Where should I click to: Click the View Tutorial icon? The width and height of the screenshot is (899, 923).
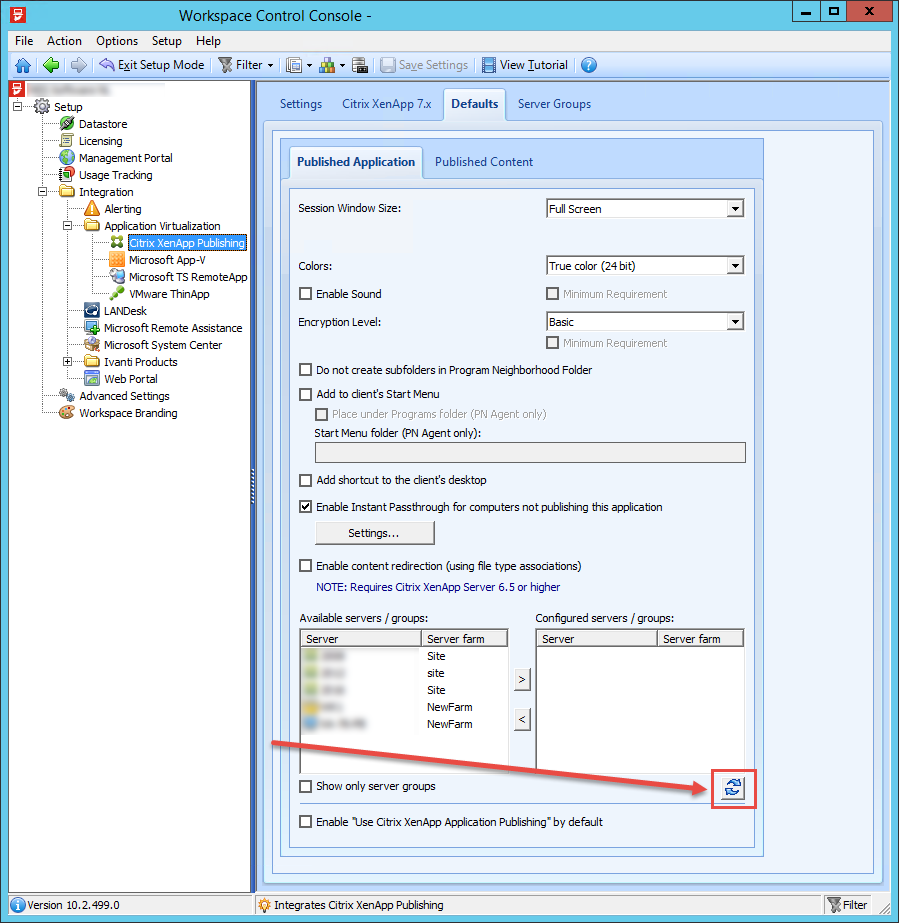(x=487, y=64)
